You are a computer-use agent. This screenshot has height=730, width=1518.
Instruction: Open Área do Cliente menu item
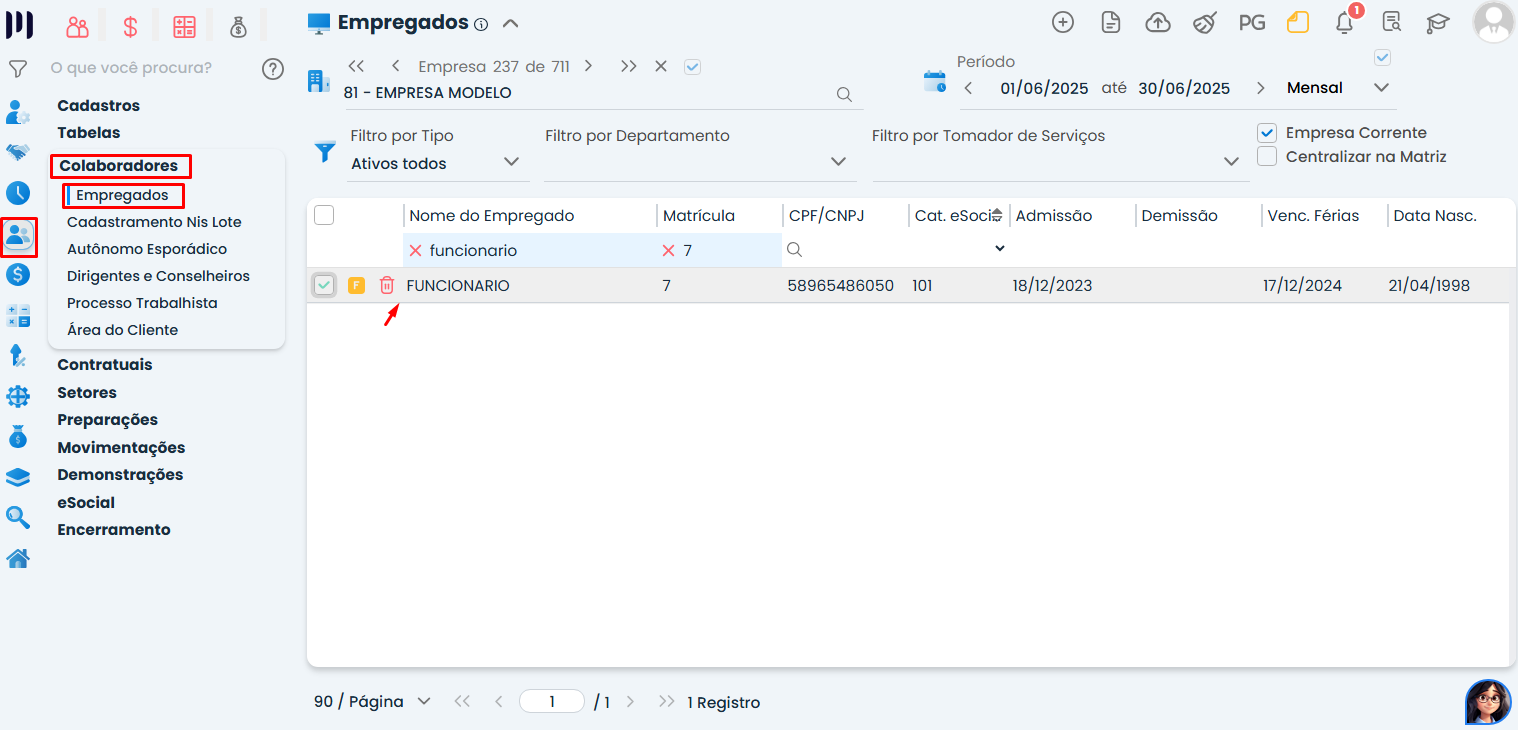pyautogui.click(x=122, y=330)
